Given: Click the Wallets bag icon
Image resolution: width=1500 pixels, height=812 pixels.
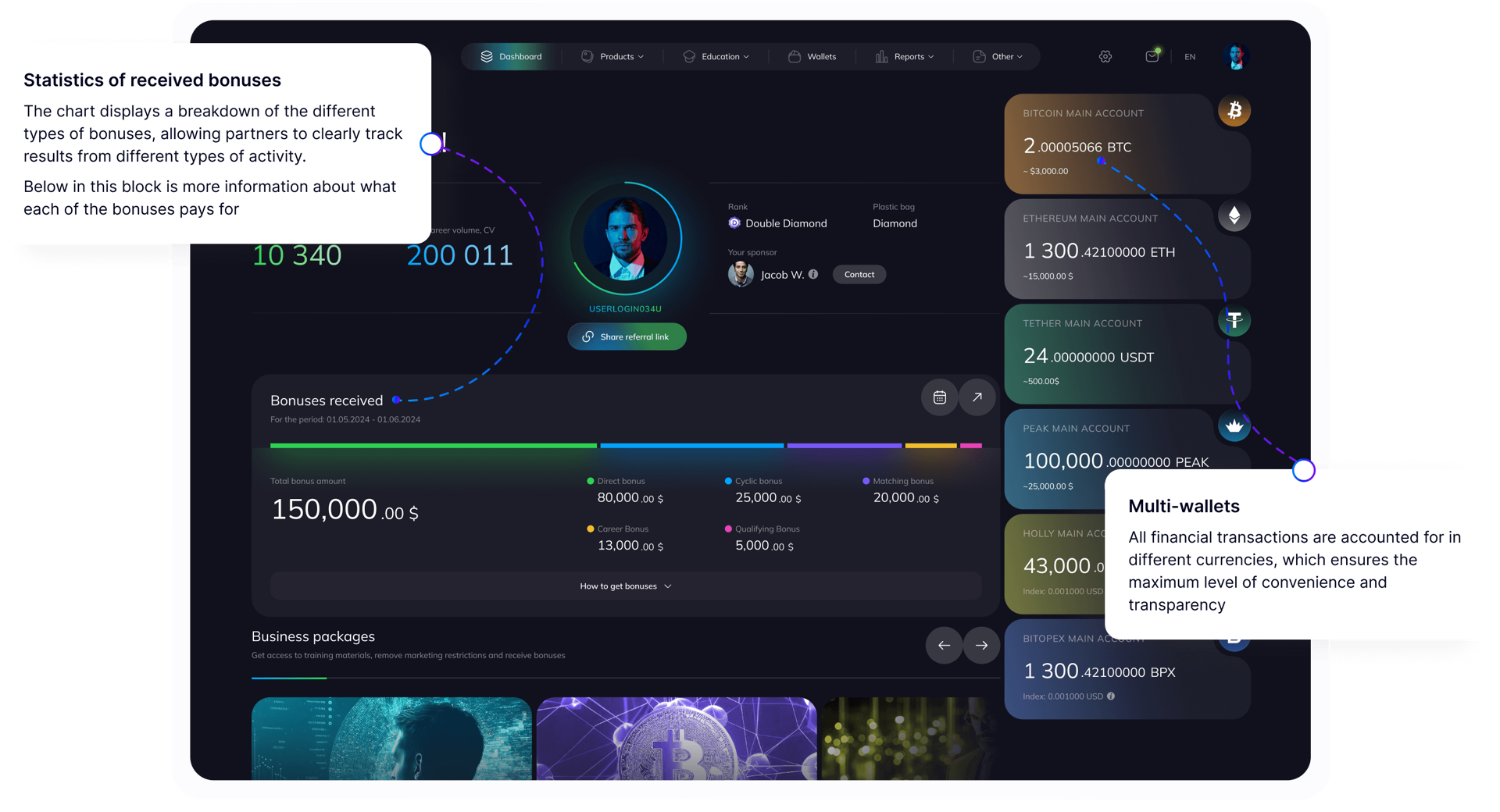Looking at the screenshot, I should pyautogui.click(x=795, y=56).
